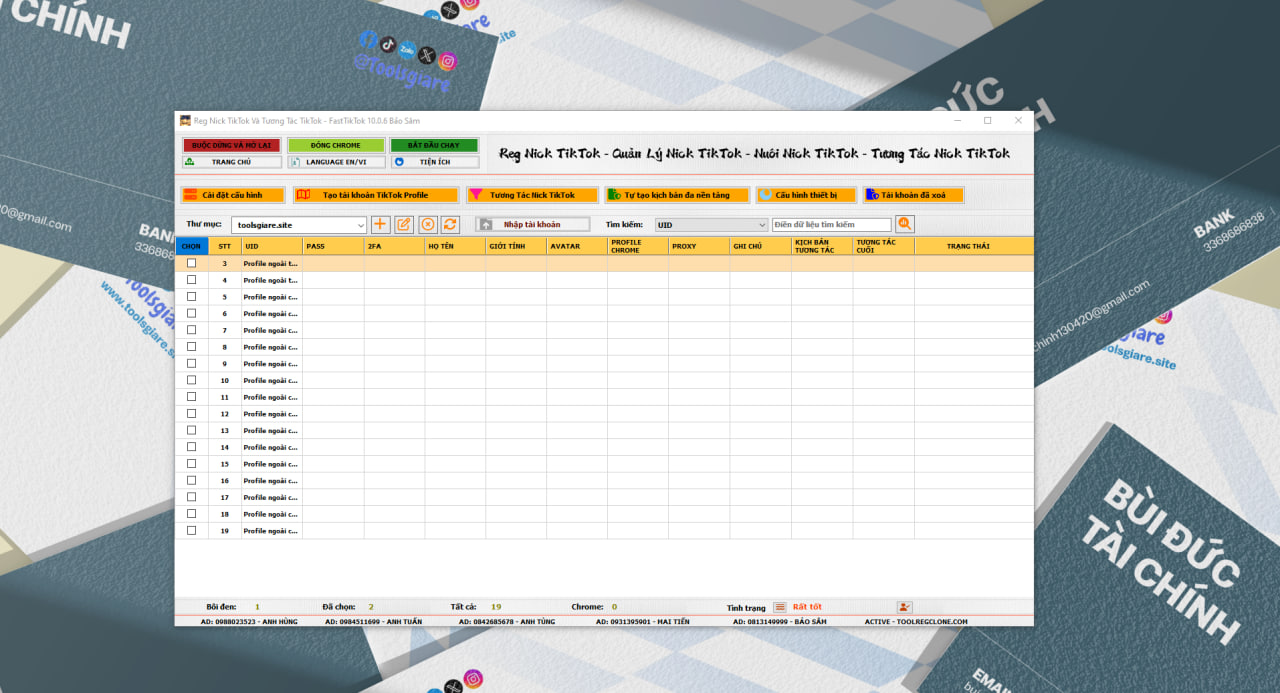Screen dimensions: 1280x693
Task: Tick the checkbox for row 10
Action: point(192,380)
